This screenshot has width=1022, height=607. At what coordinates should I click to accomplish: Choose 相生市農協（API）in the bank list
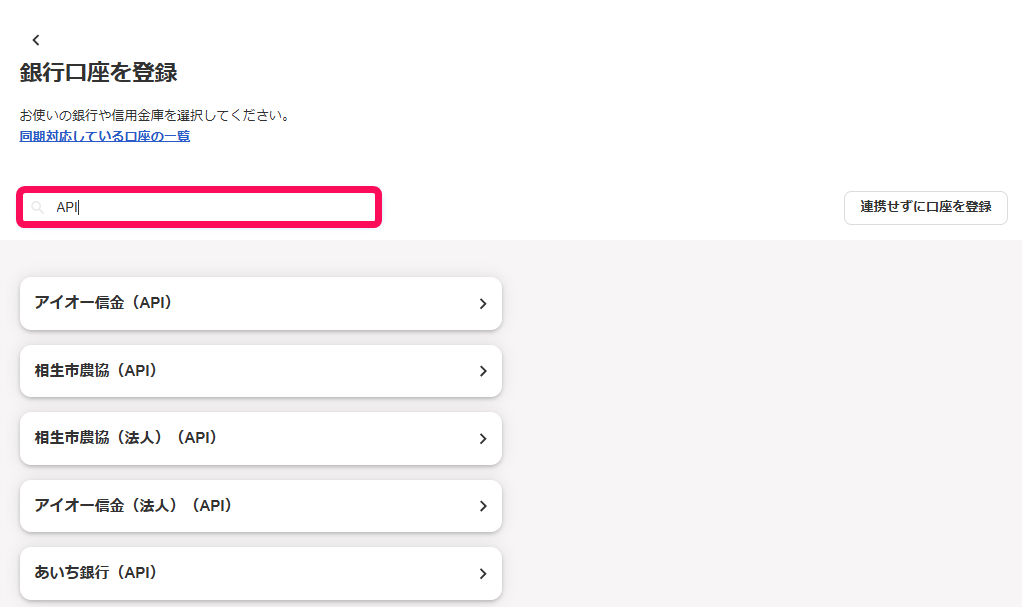pos(261,371)
